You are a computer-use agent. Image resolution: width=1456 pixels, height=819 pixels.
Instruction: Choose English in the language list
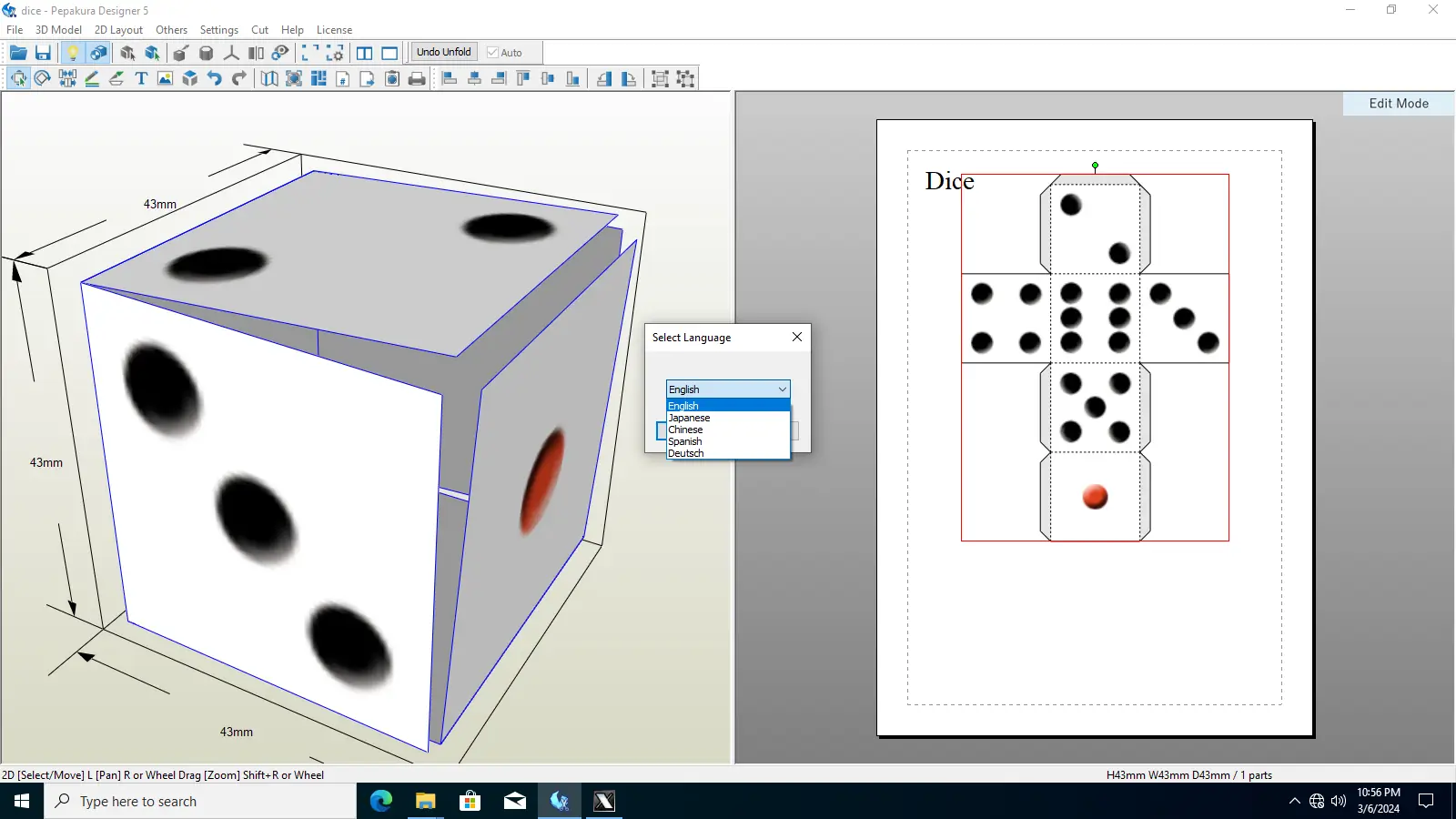point(728,406)
